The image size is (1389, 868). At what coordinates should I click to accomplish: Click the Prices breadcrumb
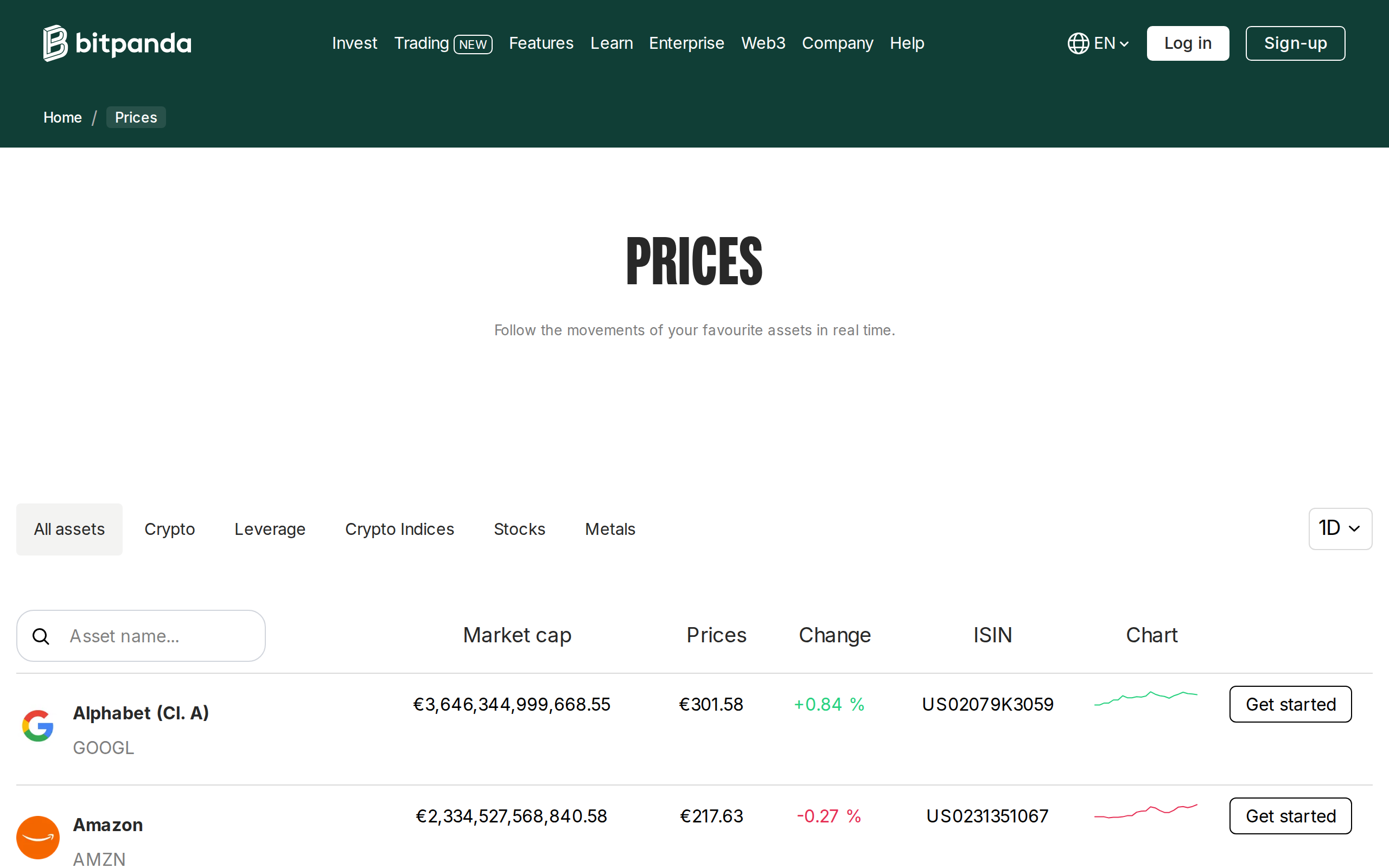[x=136, y=117]
